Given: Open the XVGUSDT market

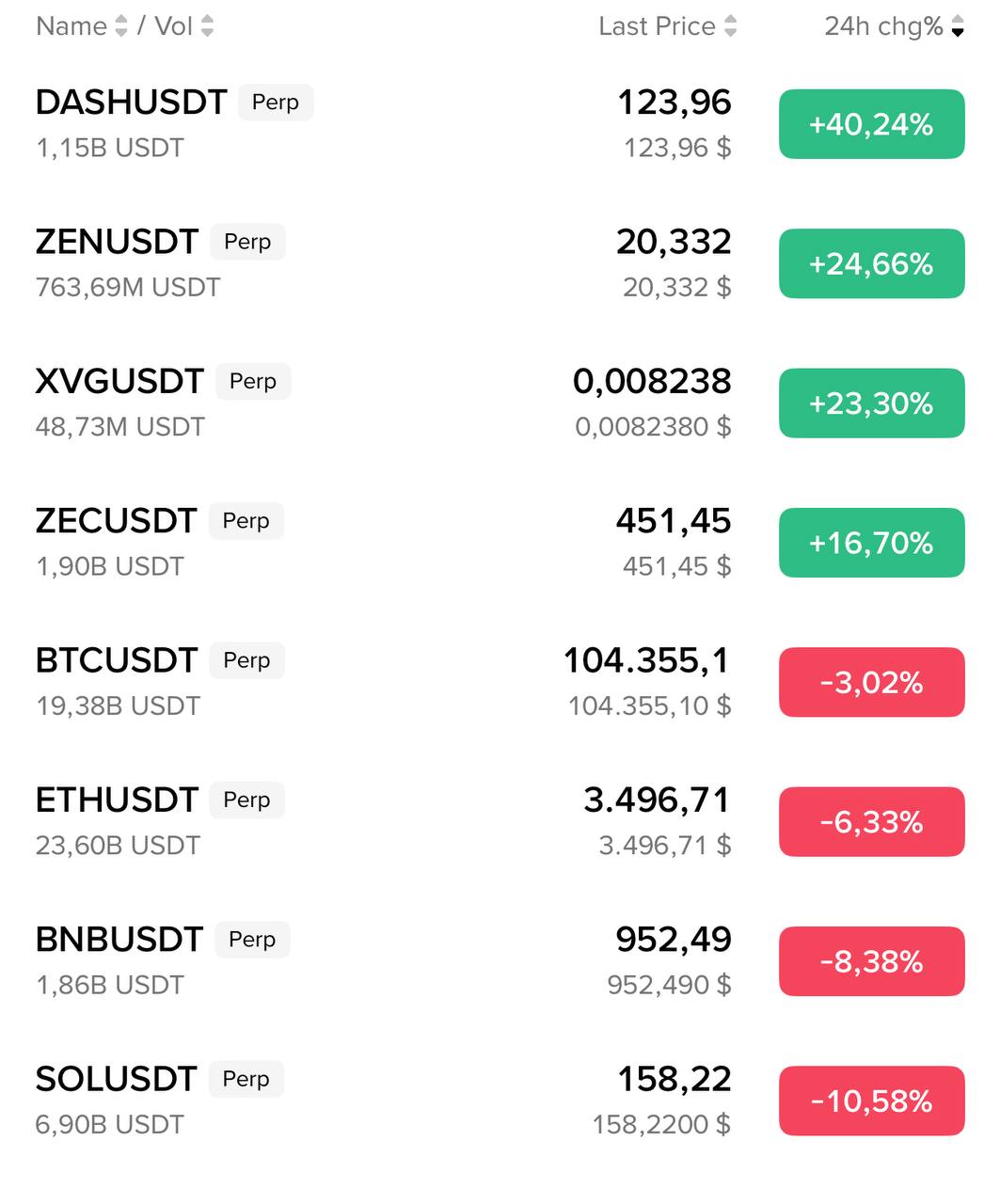Looking at the screenshot, I should [119, 381].
